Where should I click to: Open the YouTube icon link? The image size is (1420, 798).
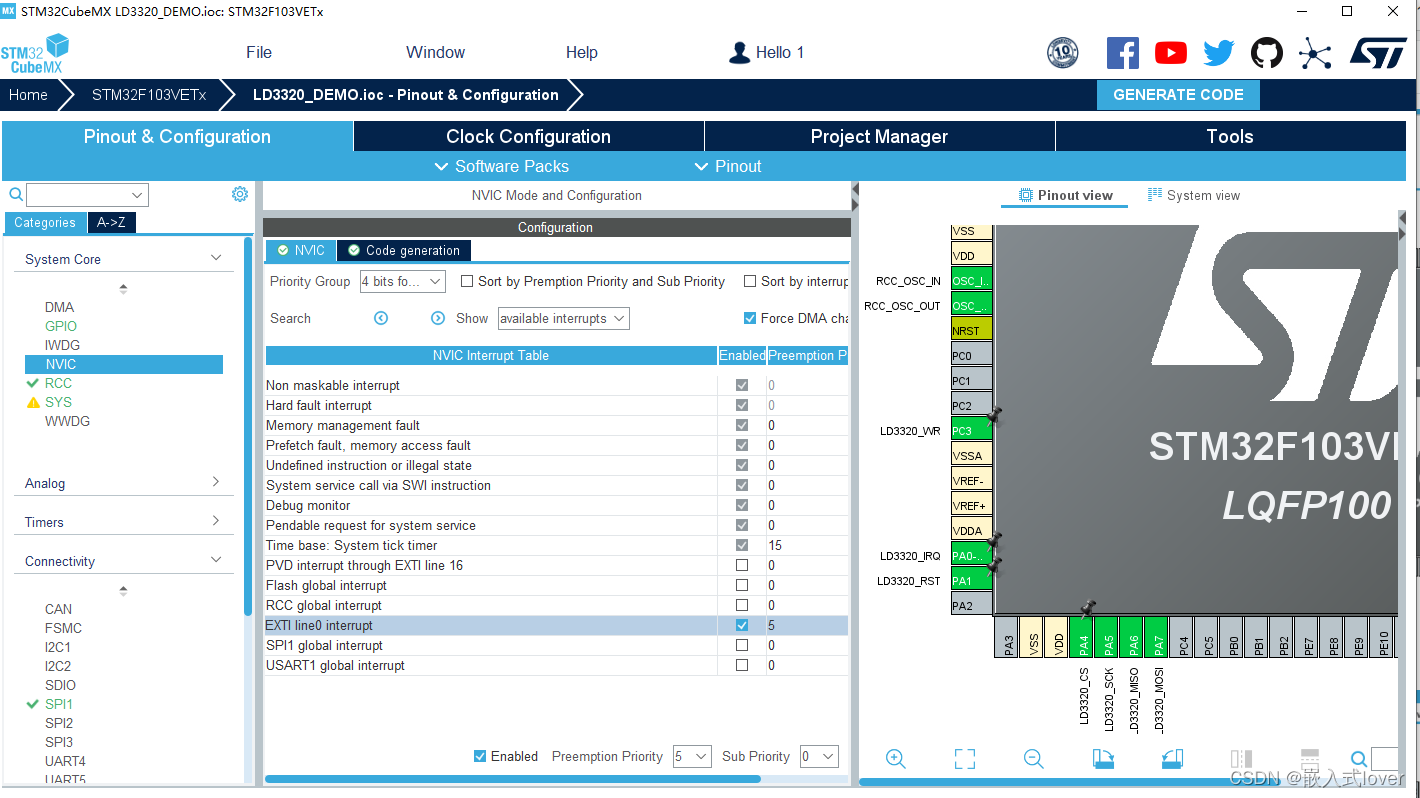click(1170, 53)
